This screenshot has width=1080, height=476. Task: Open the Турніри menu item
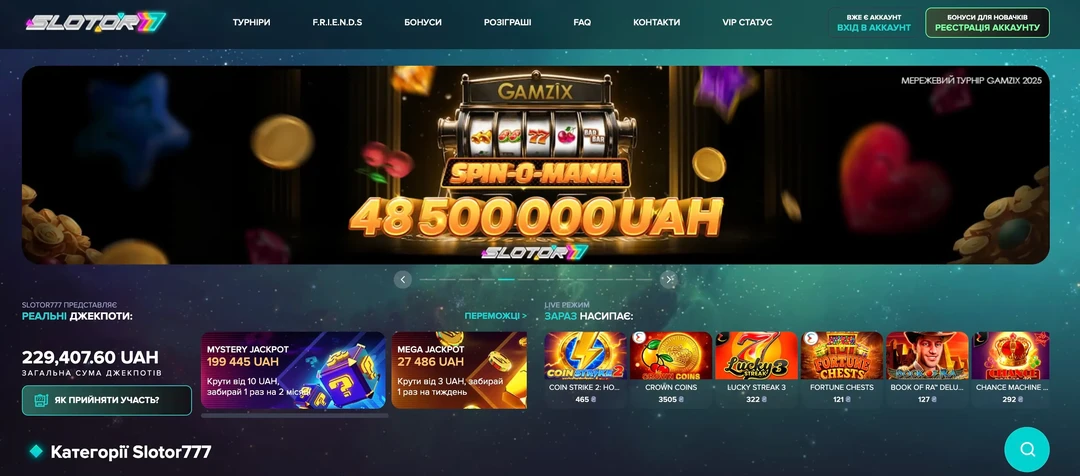point(251,22)
